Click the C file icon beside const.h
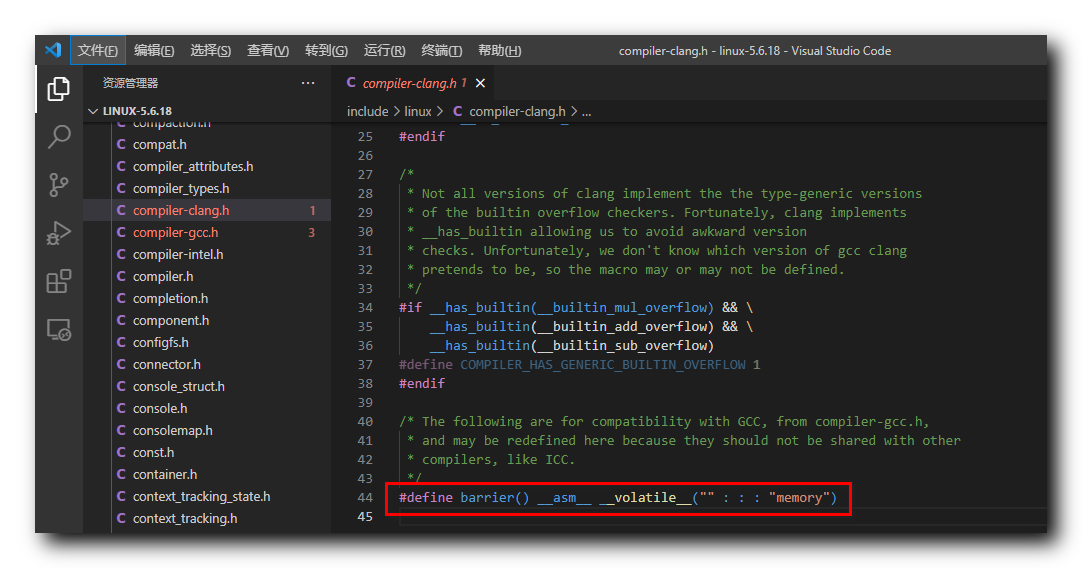 click(x=121, y=453)
